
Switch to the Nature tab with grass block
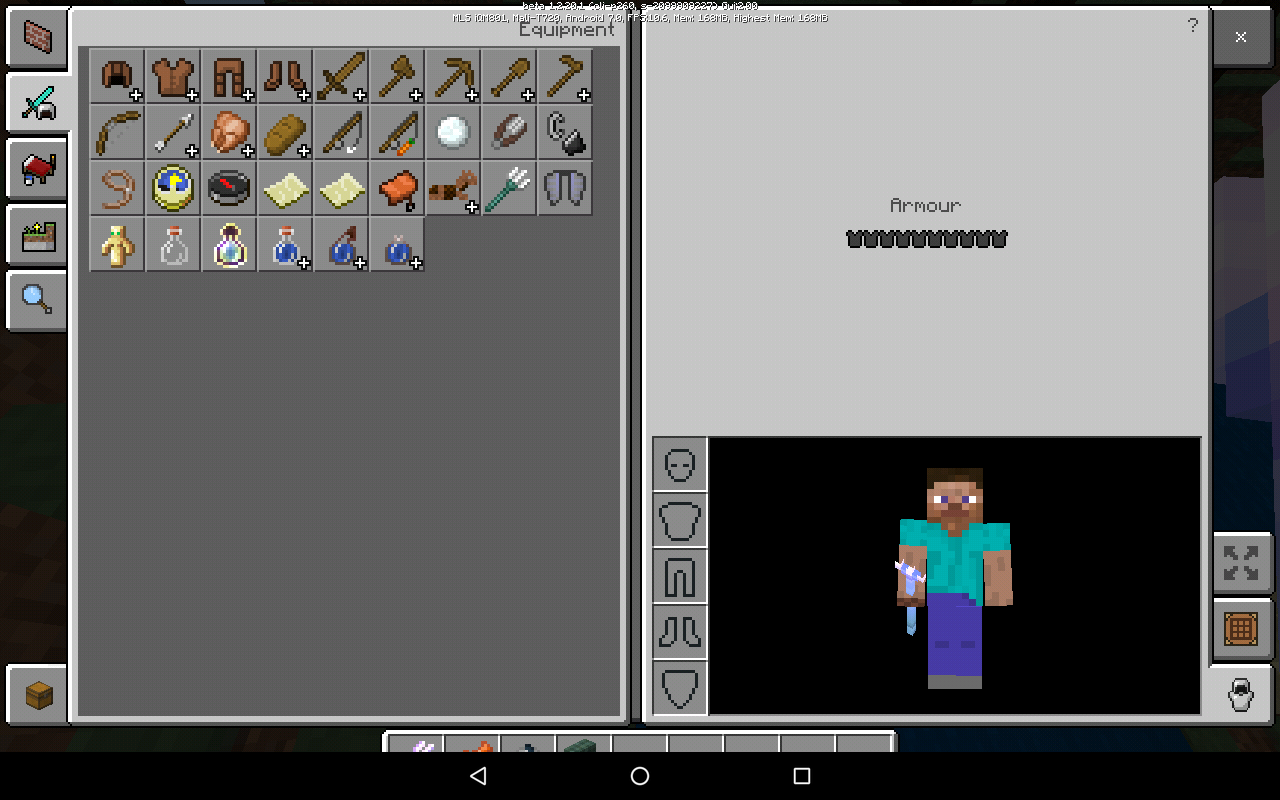(38, 235)
